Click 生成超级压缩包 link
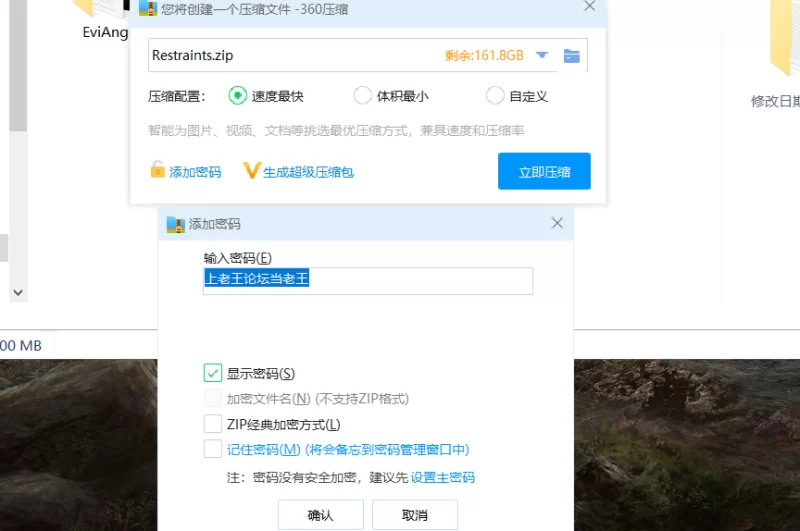This screenshot has height=531, width=800. [x=308, y=172]
